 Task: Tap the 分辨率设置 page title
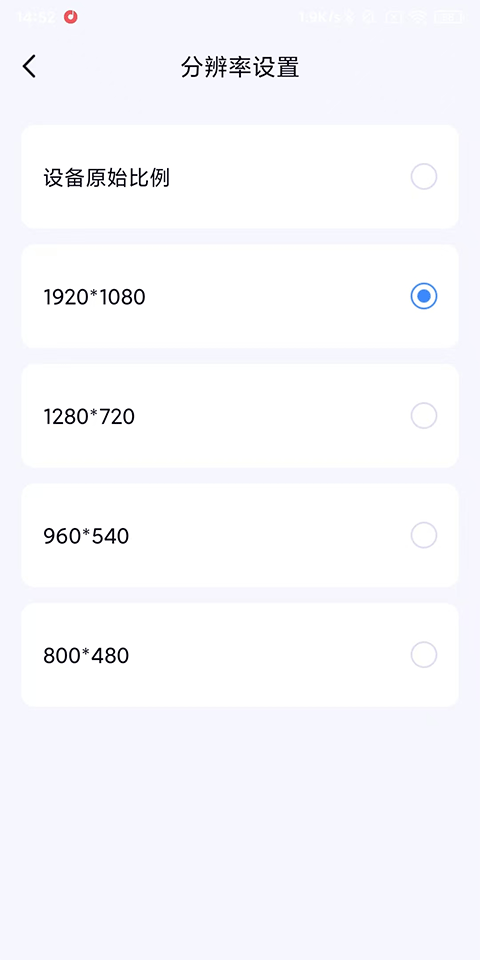(240, 67)
